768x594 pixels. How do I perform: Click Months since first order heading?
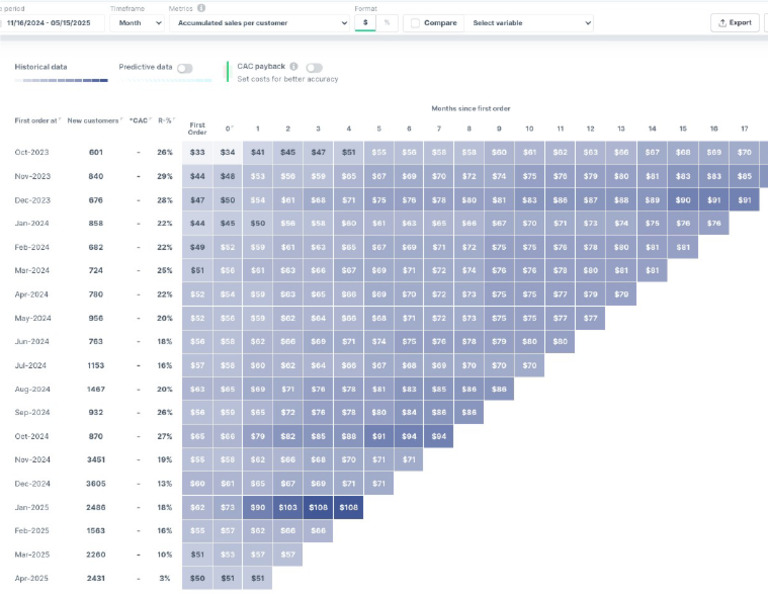tap(471, 108)
